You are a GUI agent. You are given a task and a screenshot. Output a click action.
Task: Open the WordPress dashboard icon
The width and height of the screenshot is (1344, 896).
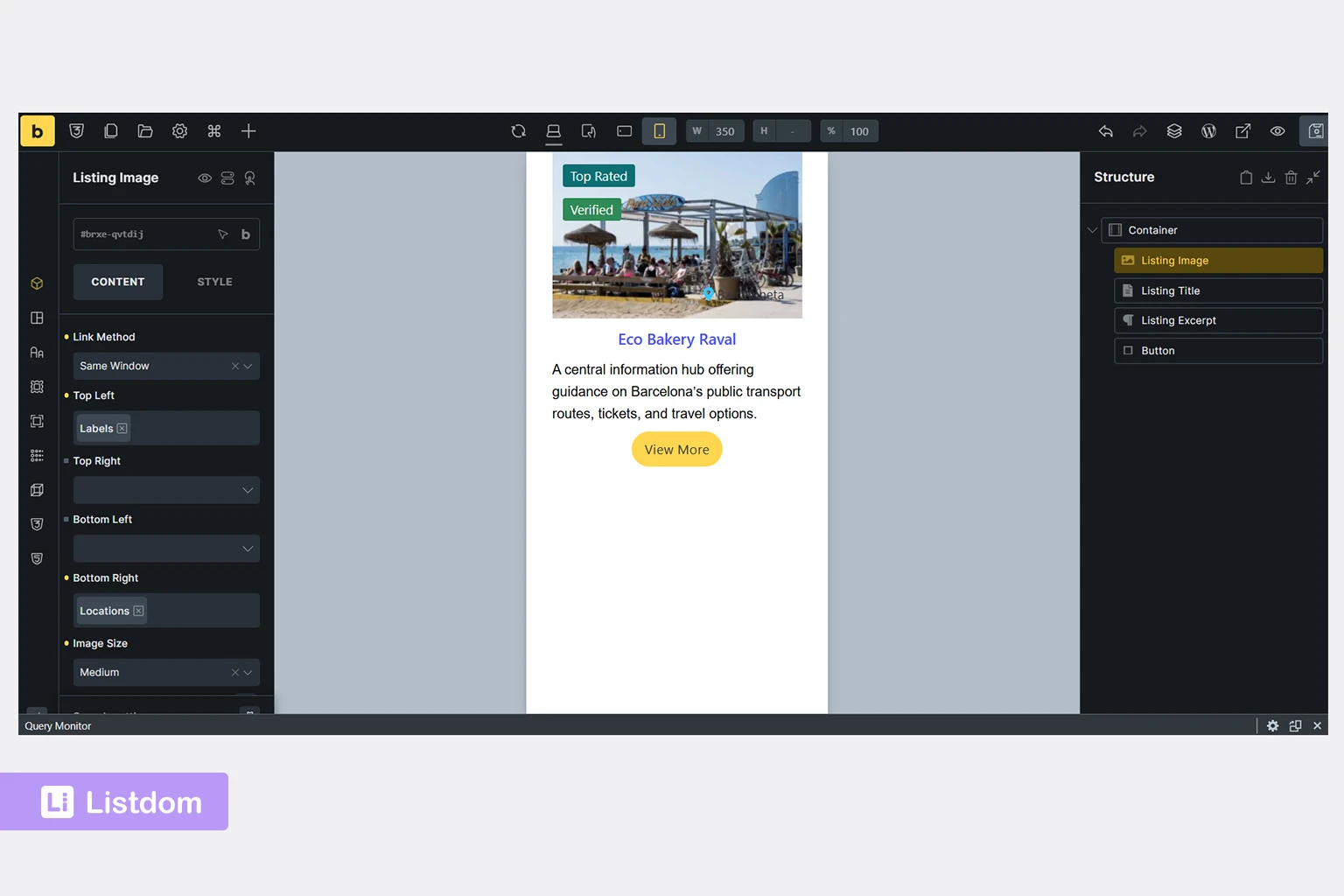coord(1208,131)
